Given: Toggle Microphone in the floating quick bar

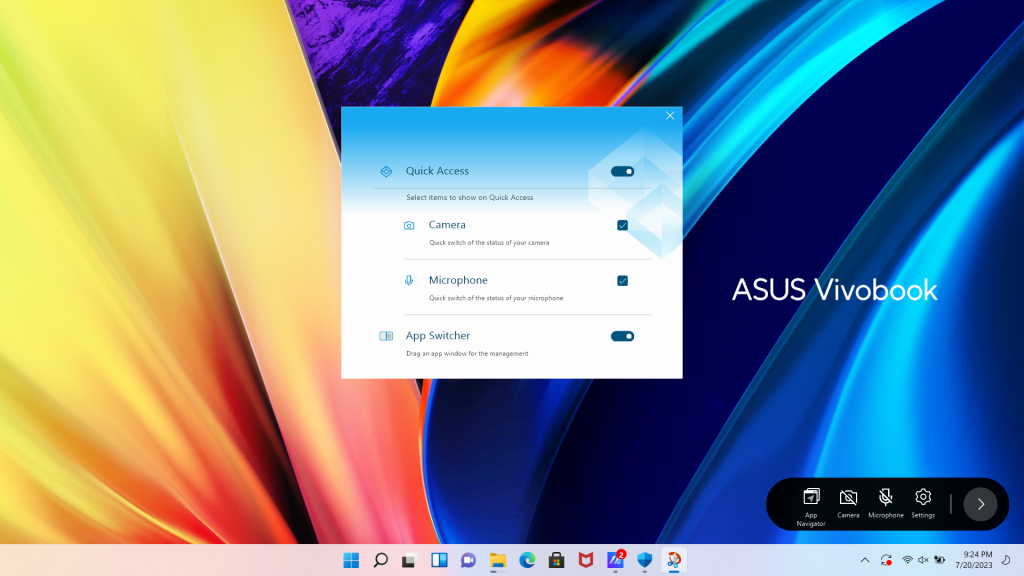Looking at the screenshot, I should 886,503.
